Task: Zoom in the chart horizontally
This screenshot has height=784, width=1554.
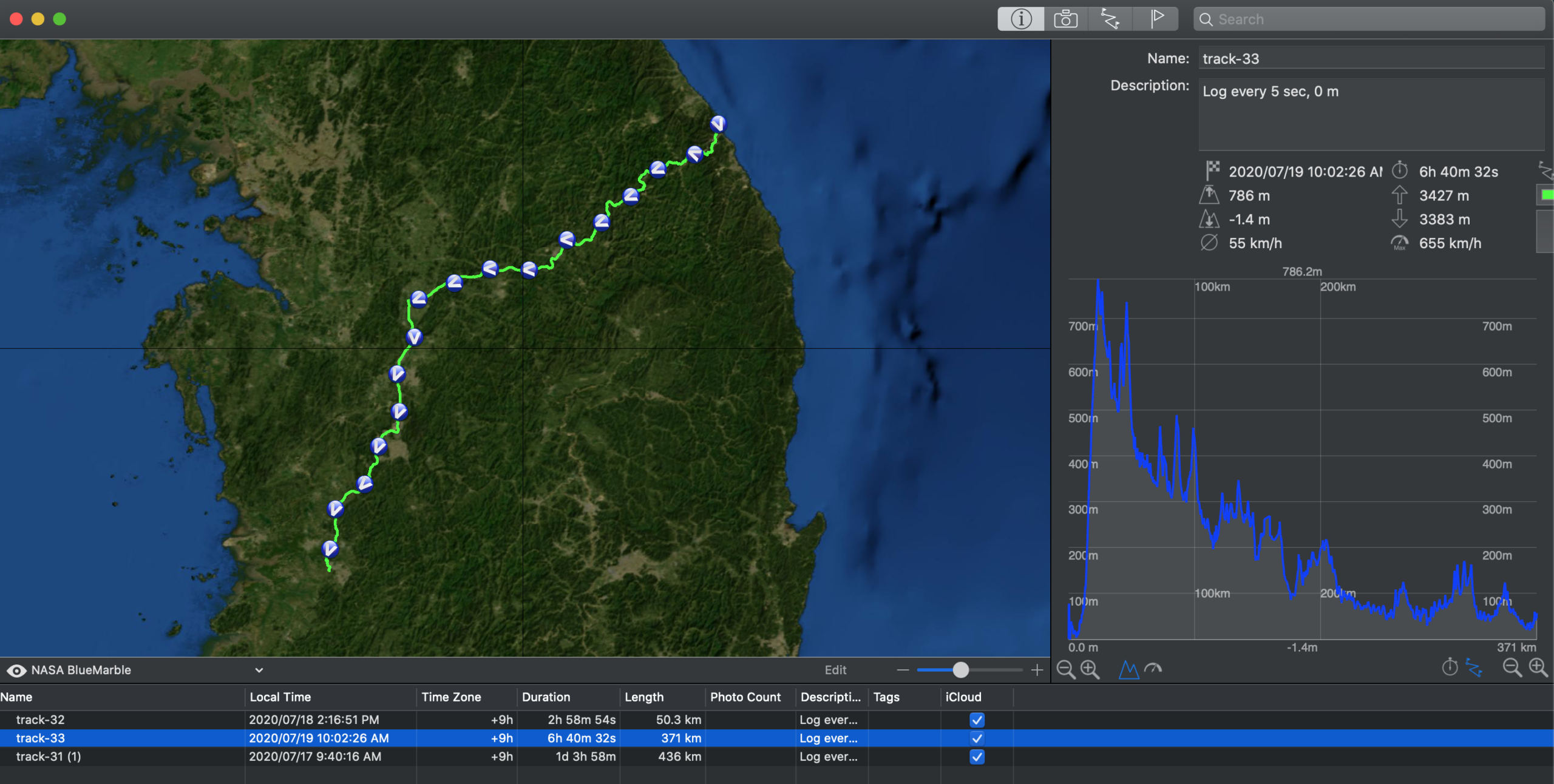Action: pos(1538,668)
